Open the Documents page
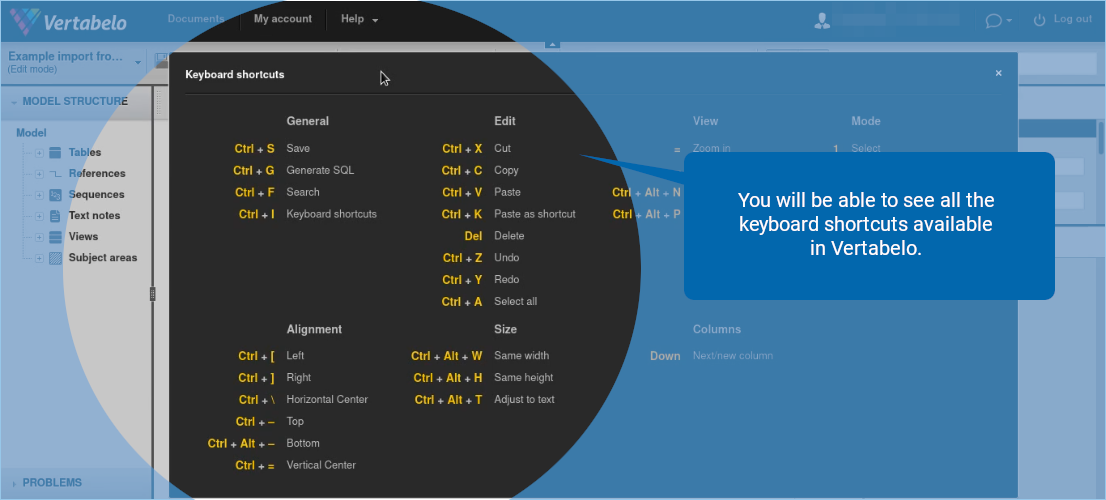Screen dimensions: 1106x500 (196, 19)
